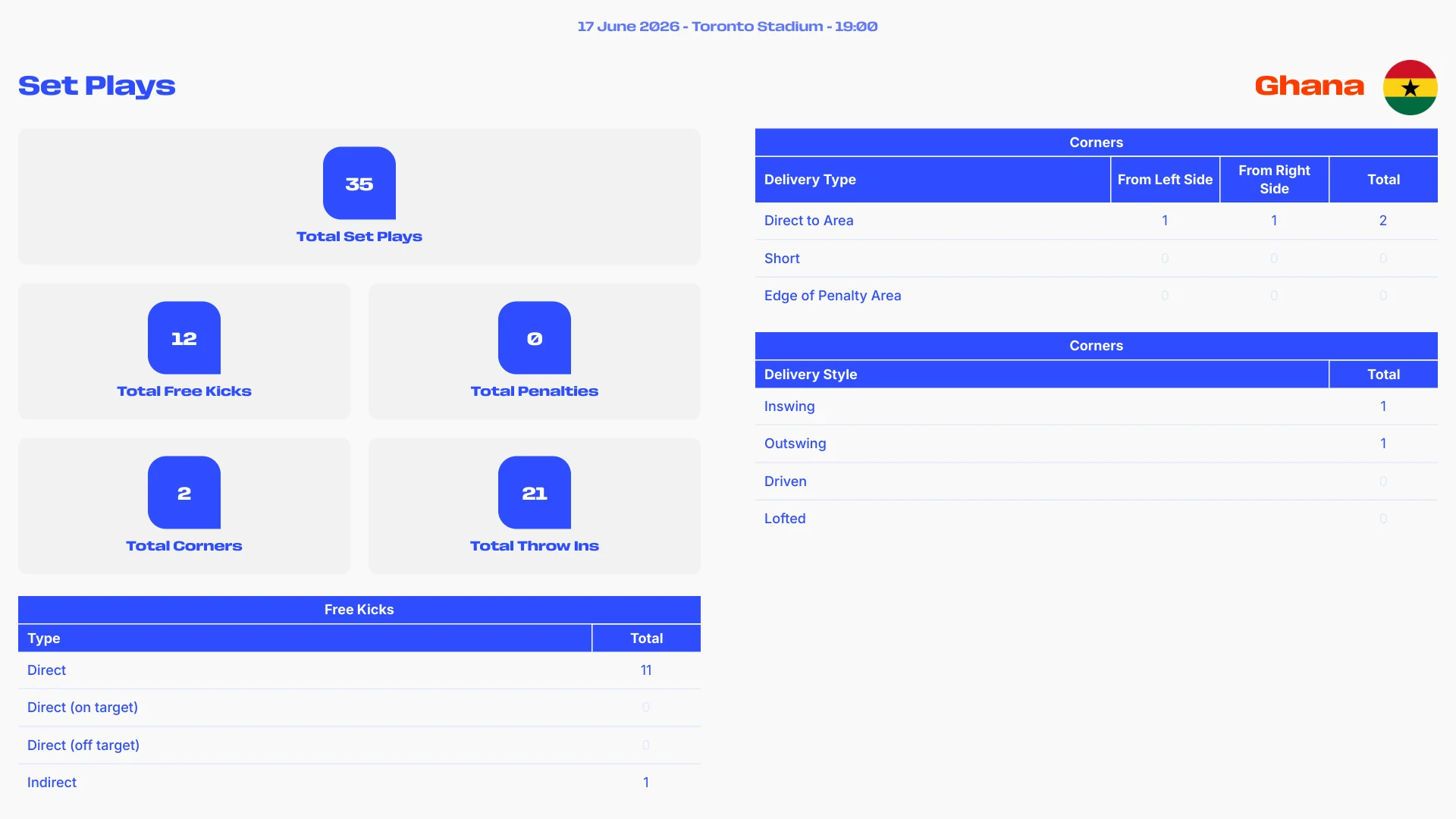Viewport: 1456px width, 819px height.
Task: Click the 2 Total Corners badge
Action: click(184, 492)
